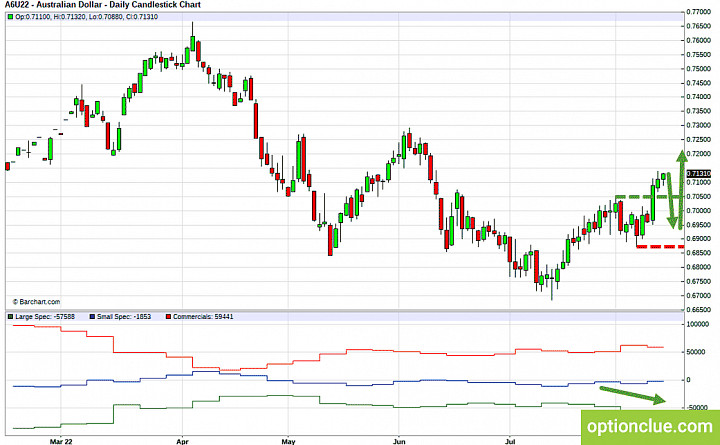Click the Jun date axis label

pyautogui.click(x=399, y=441)
